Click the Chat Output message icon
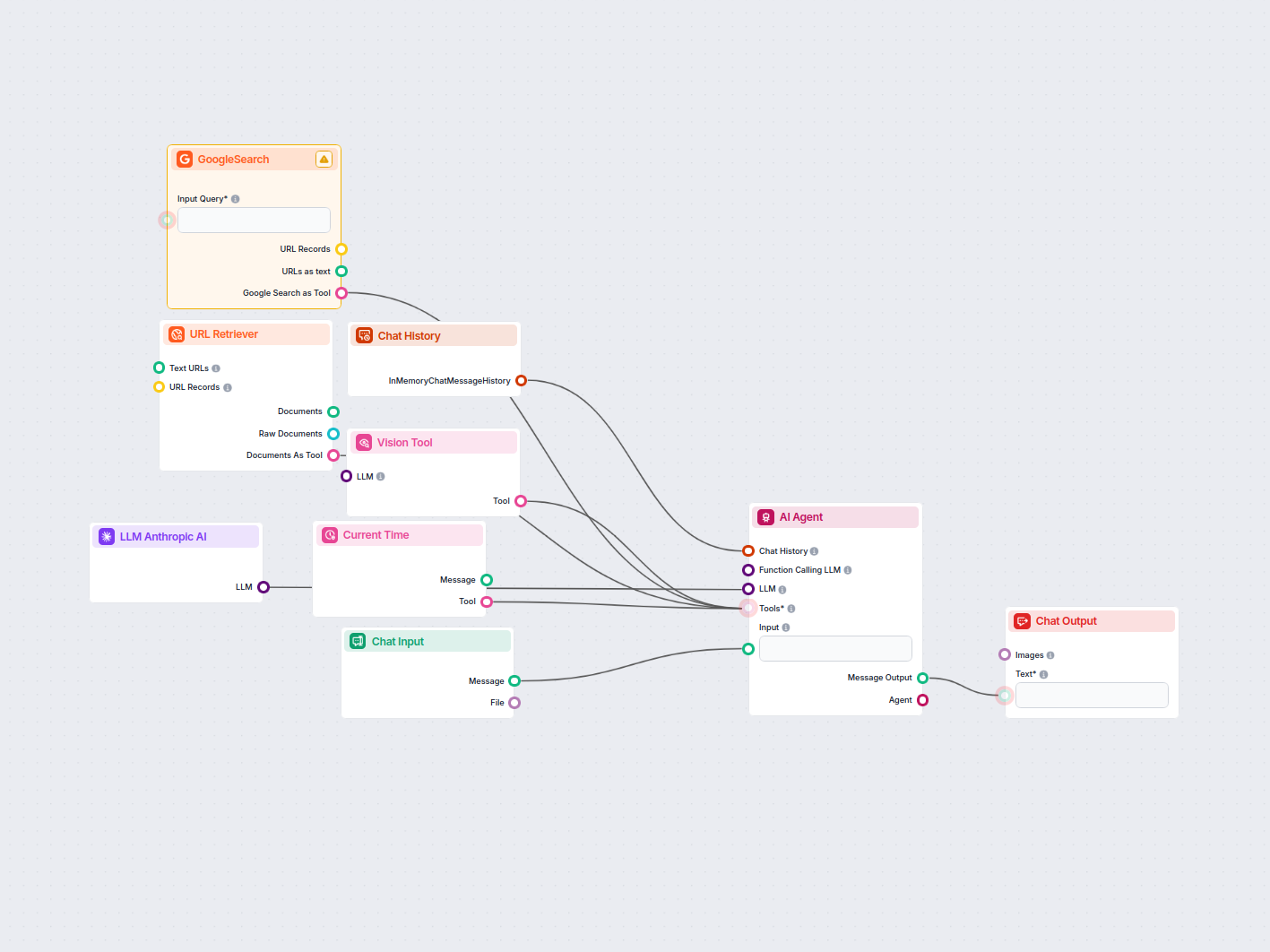The image size is (1270, 952). click(x=1022, y=621)
